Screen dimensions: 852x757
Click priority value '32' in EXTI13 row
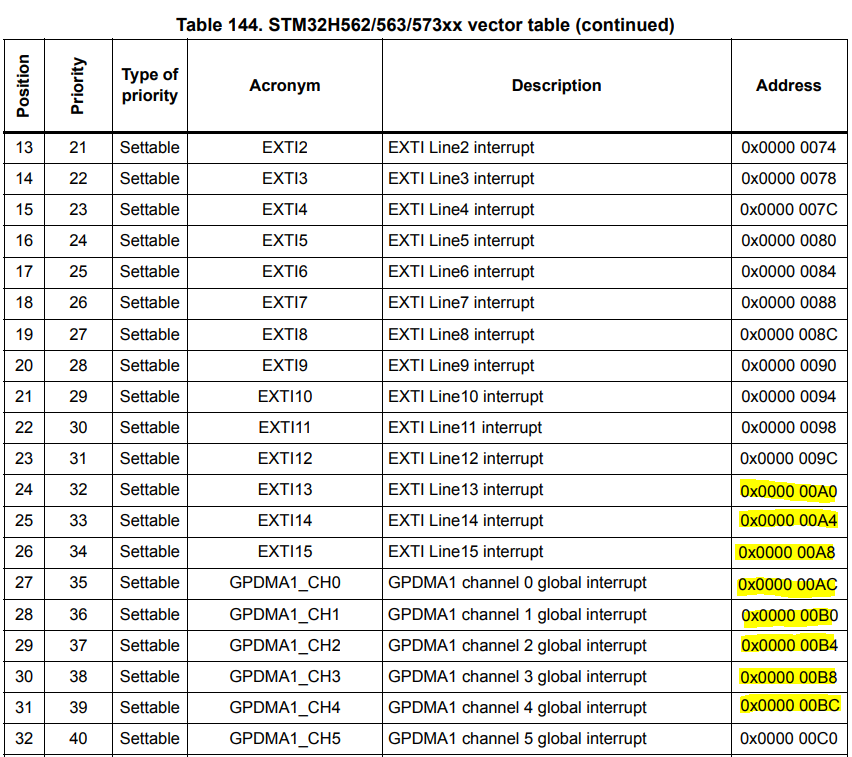click(78, 489)
